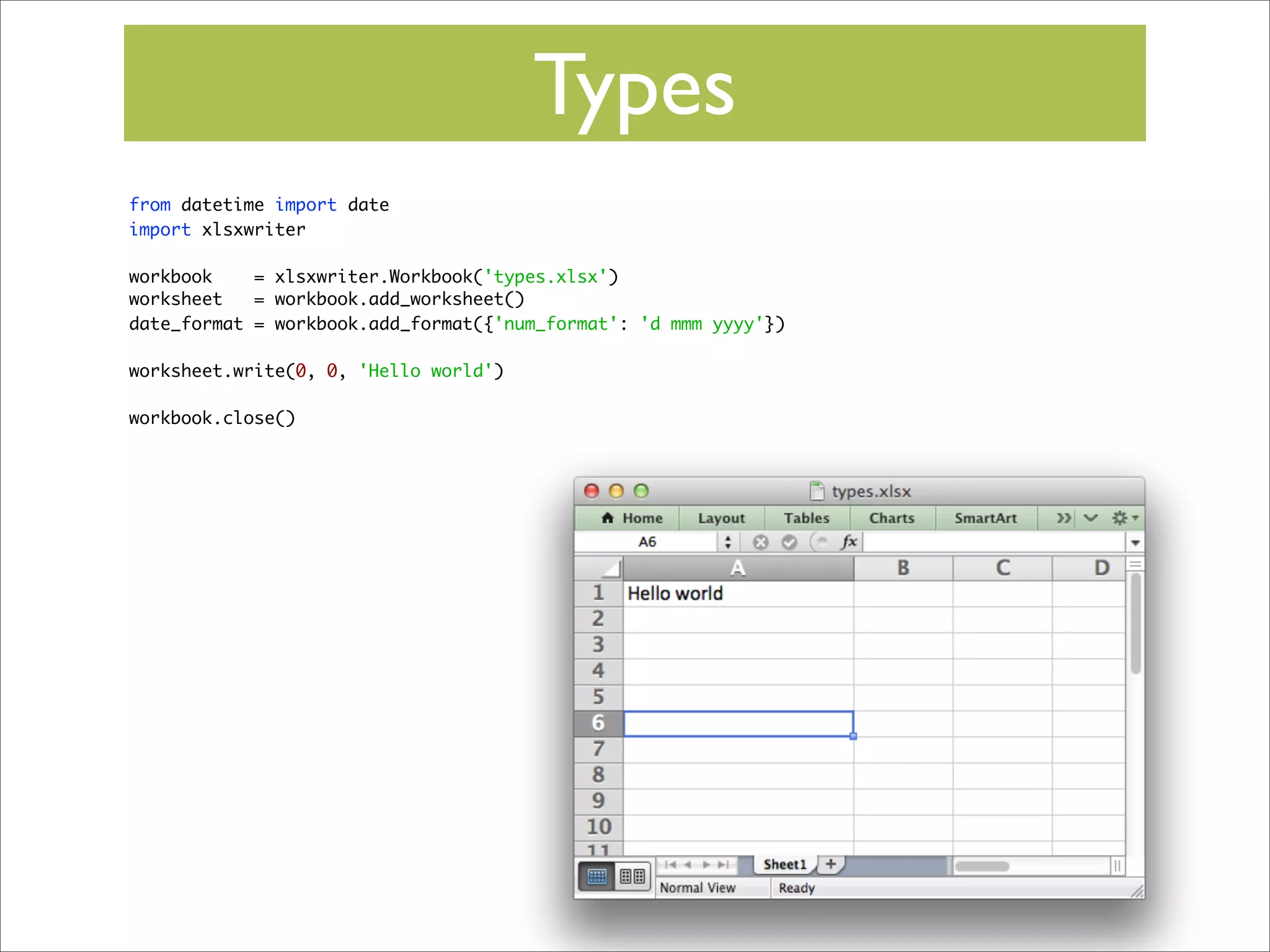Click the Normal View status text
This screenshot has width=1270, height=952.
[698, 888]
